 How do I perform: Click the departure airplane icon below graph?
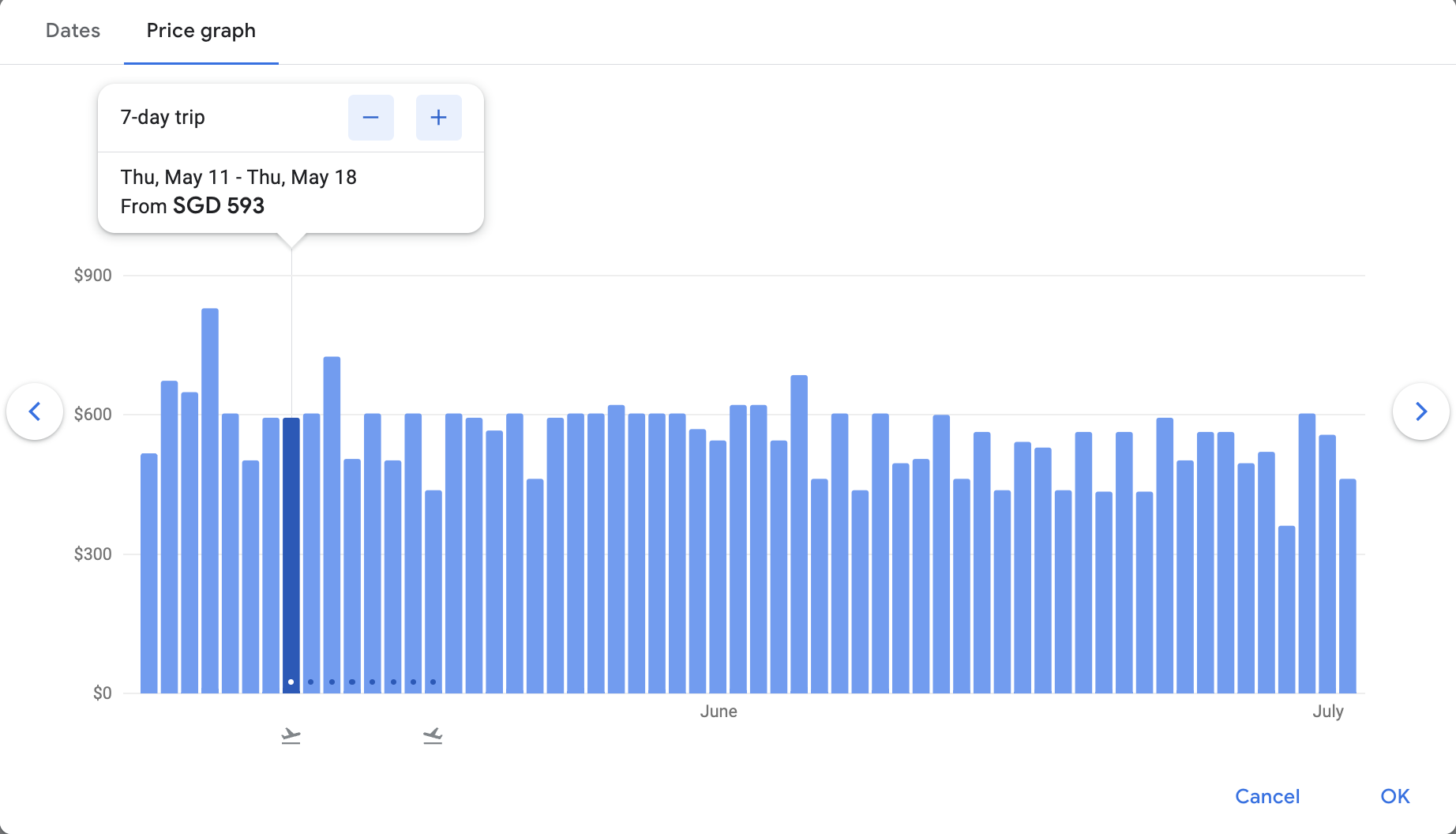pos(291,736)
